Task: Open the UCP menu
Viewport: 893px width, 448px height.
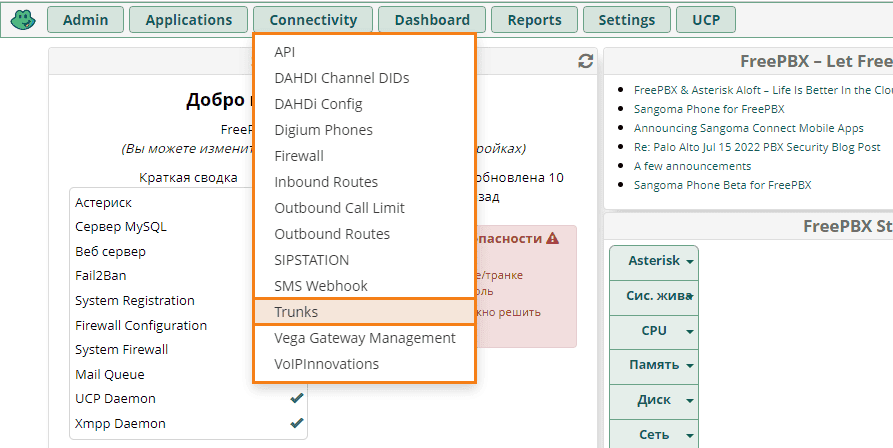Action: tap(706, 20)
